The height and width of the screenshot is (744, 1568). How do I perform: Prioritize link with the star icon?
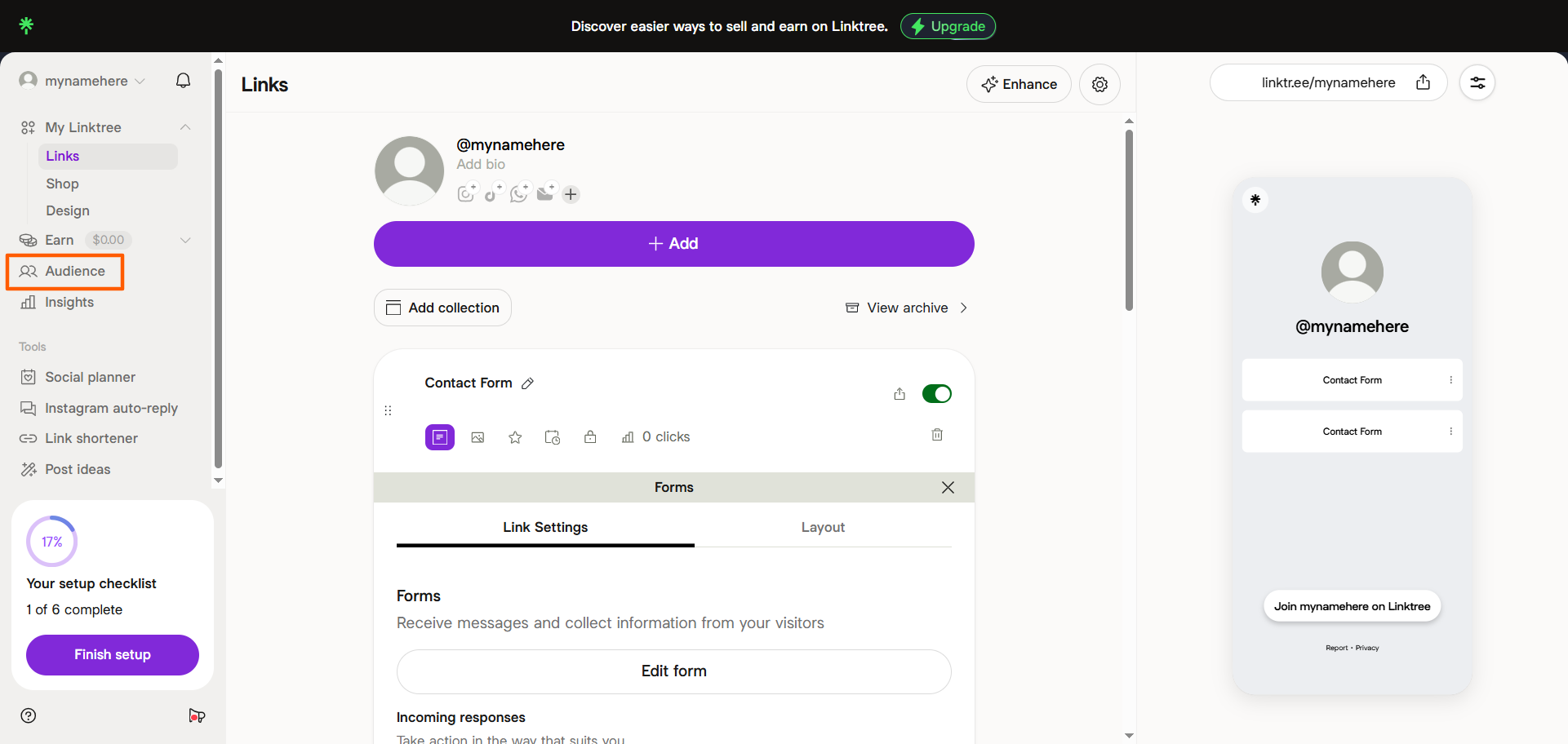pos(515,437)
